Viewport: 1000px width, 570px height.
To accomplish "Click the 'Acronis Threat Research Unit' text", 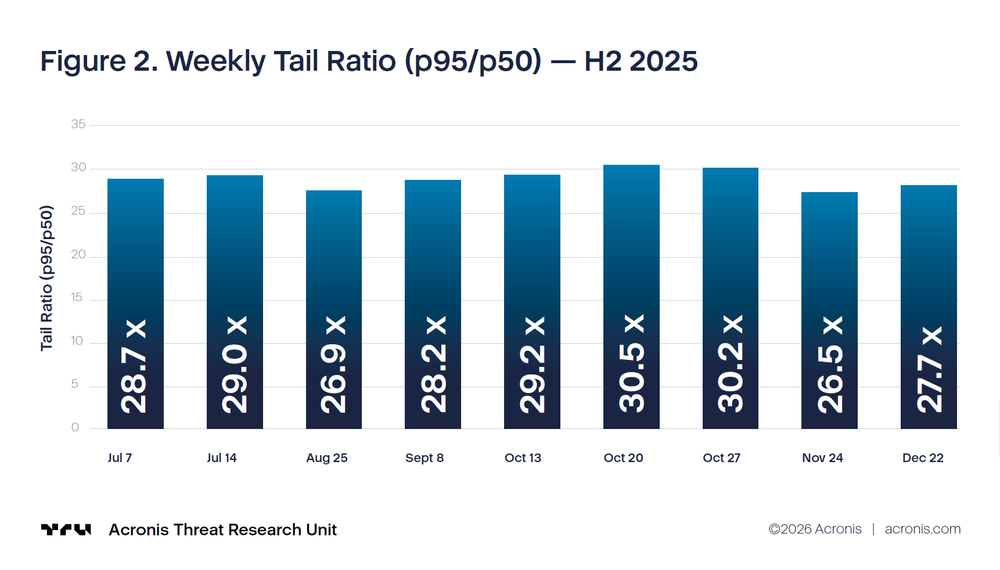I will tap(223, 530).
